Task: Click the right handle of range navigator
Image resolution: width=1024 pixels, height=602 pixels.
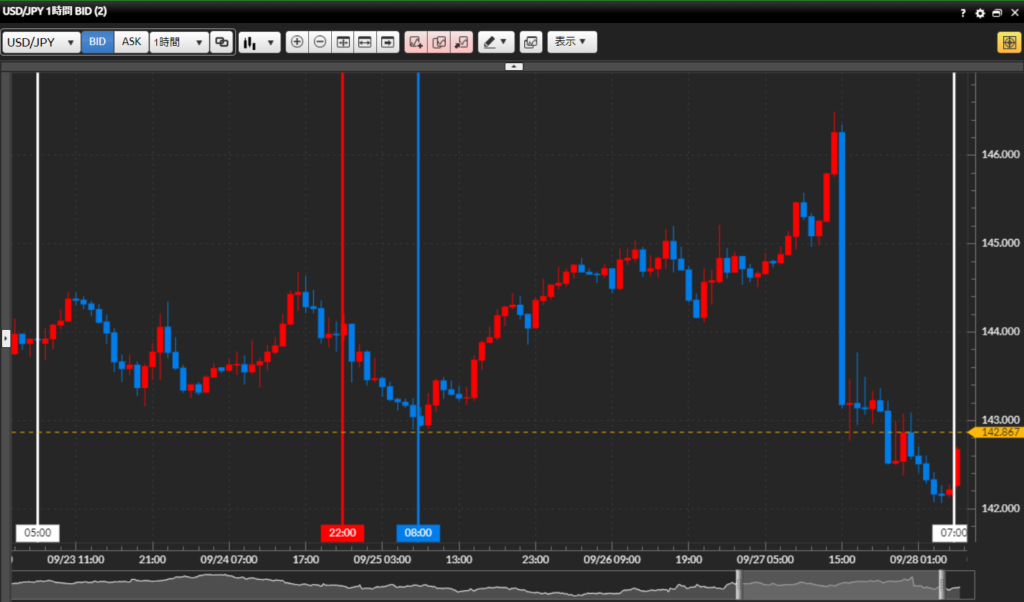Action: click(x=941, y=586)
